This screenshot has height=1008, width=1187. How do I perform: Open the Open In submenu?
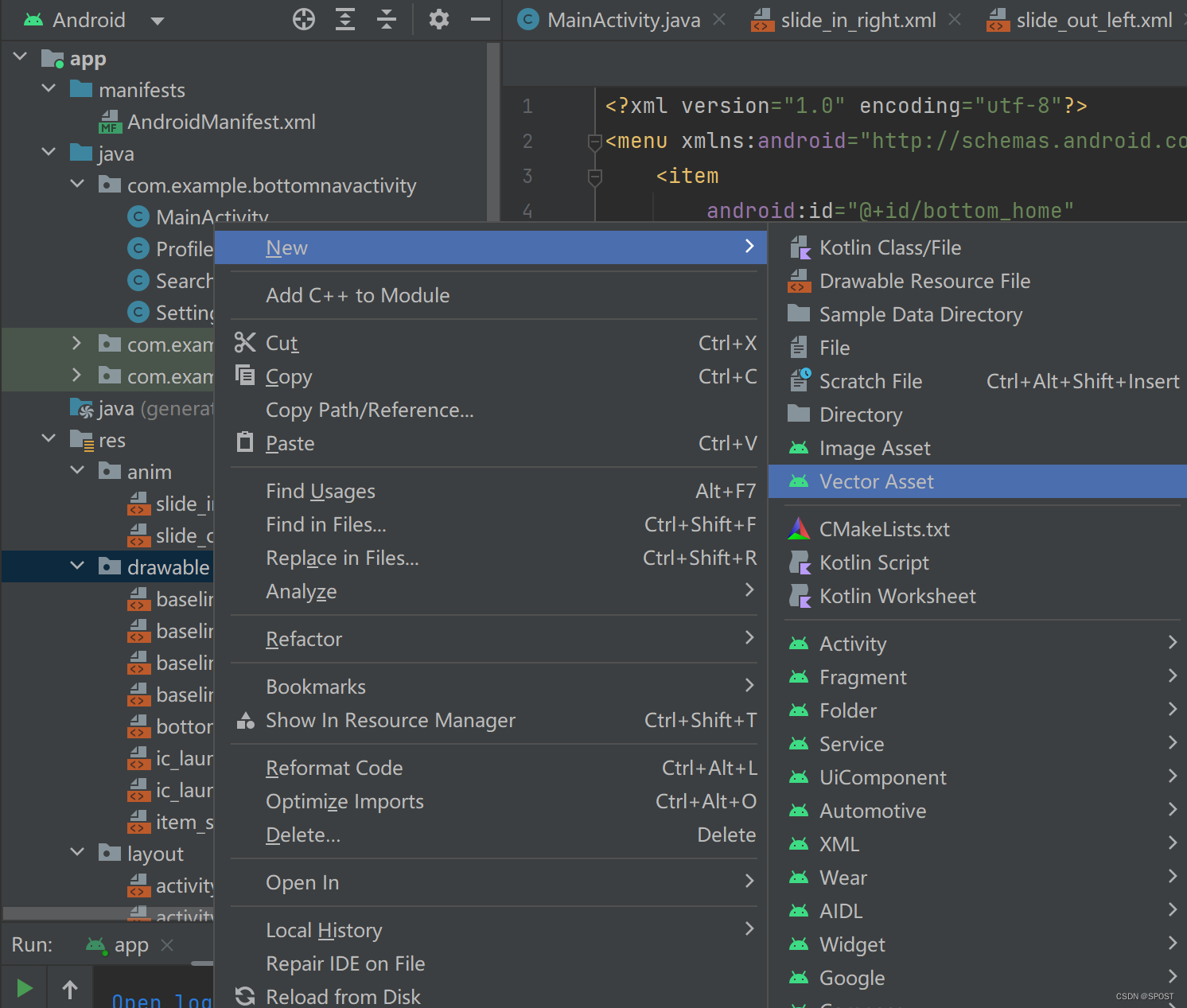pyautogui.click(x=491, y=882)
